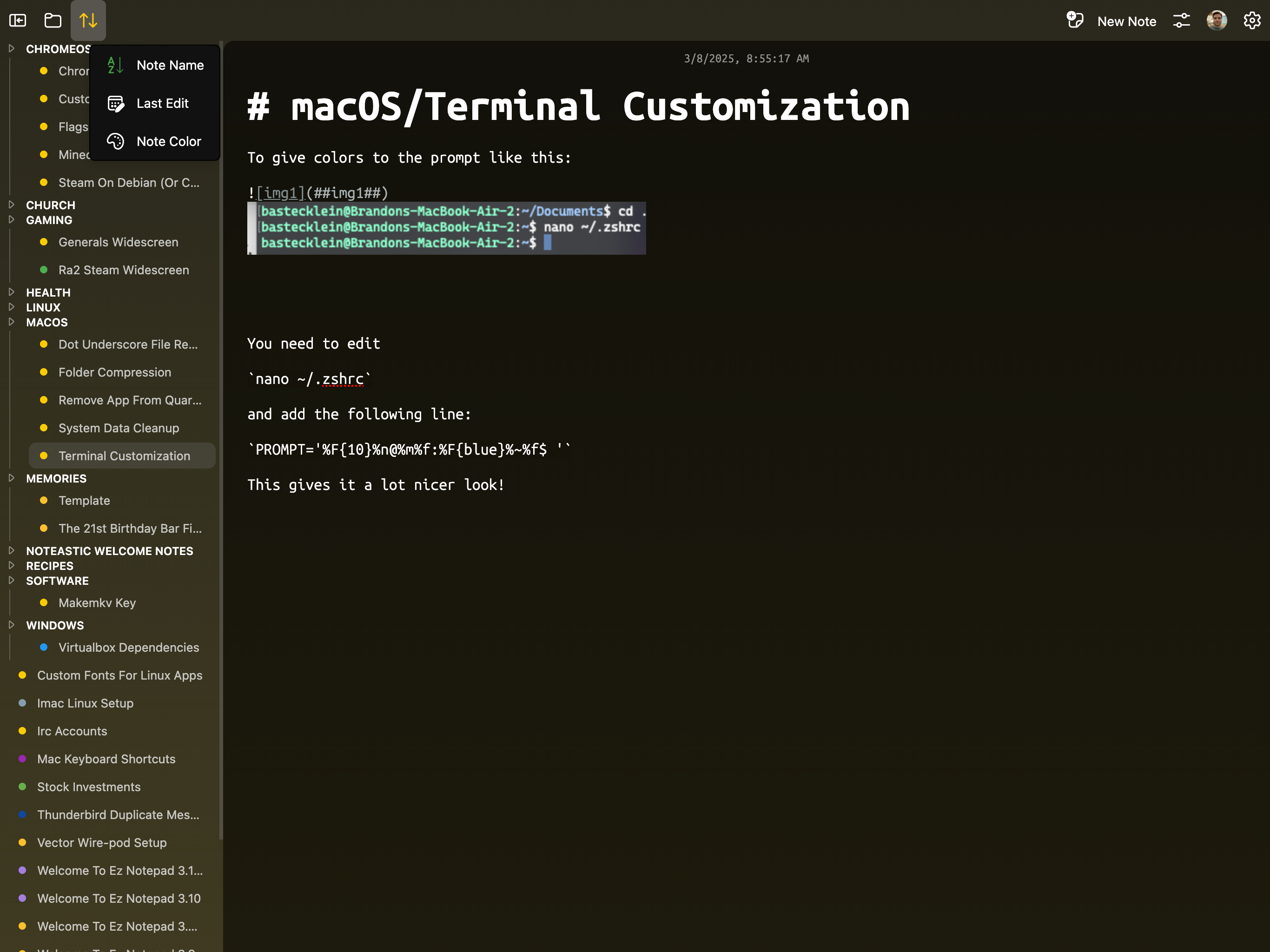Sort notes by Note Color
Screen dimensions: 1270x952
click(155, 141)
